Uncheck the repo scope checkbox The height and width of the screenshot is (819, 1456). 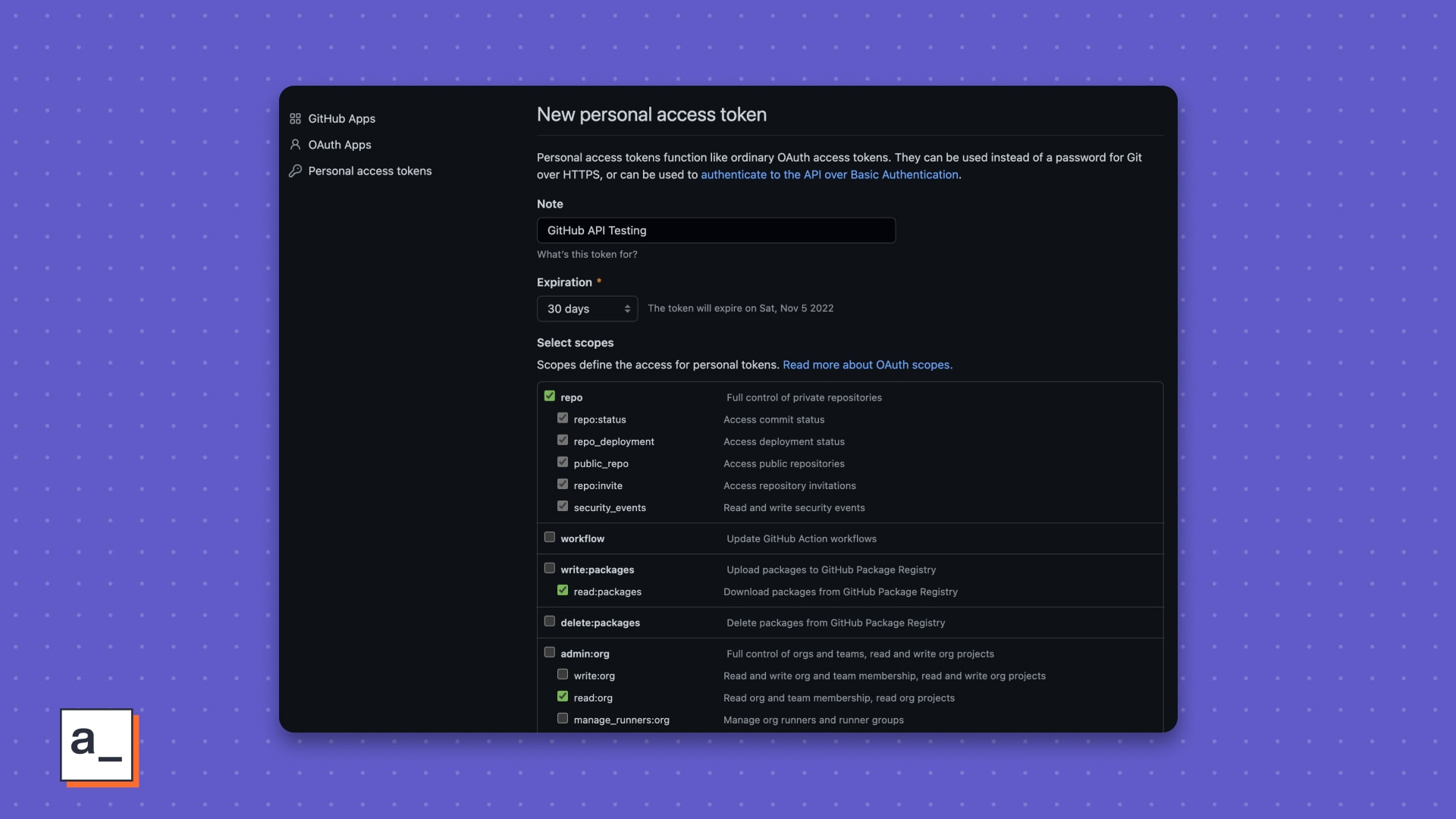pos(550,396)
